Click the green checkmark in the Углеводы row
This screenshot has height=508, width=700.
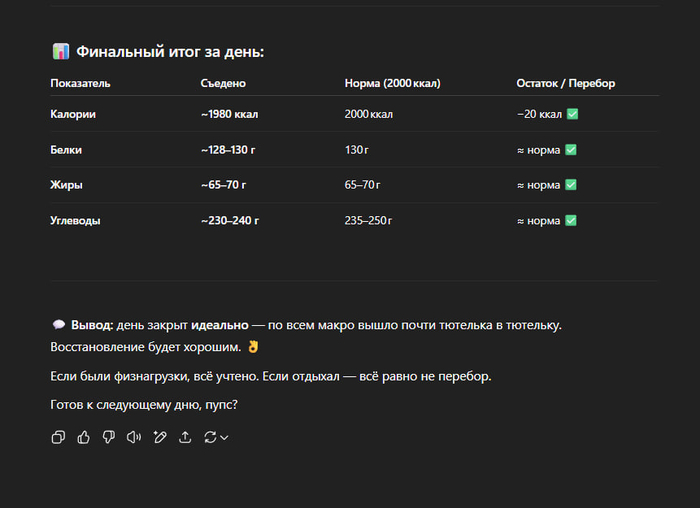[570, 220]
